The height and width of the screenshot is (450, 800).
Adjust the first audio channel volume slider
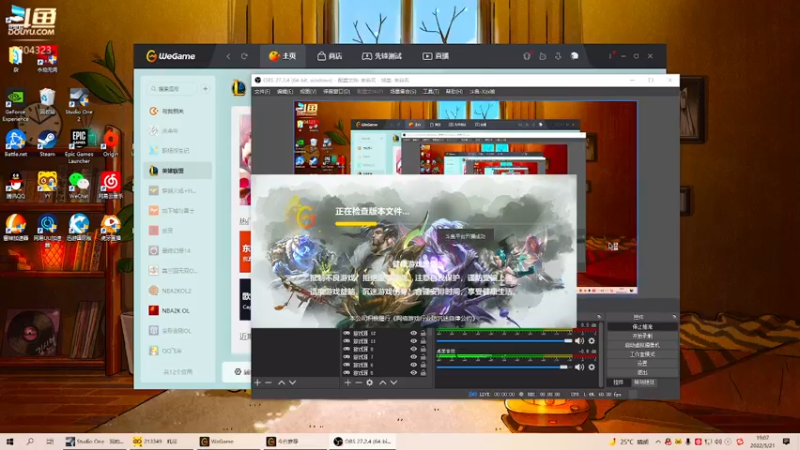coord(505,341)
